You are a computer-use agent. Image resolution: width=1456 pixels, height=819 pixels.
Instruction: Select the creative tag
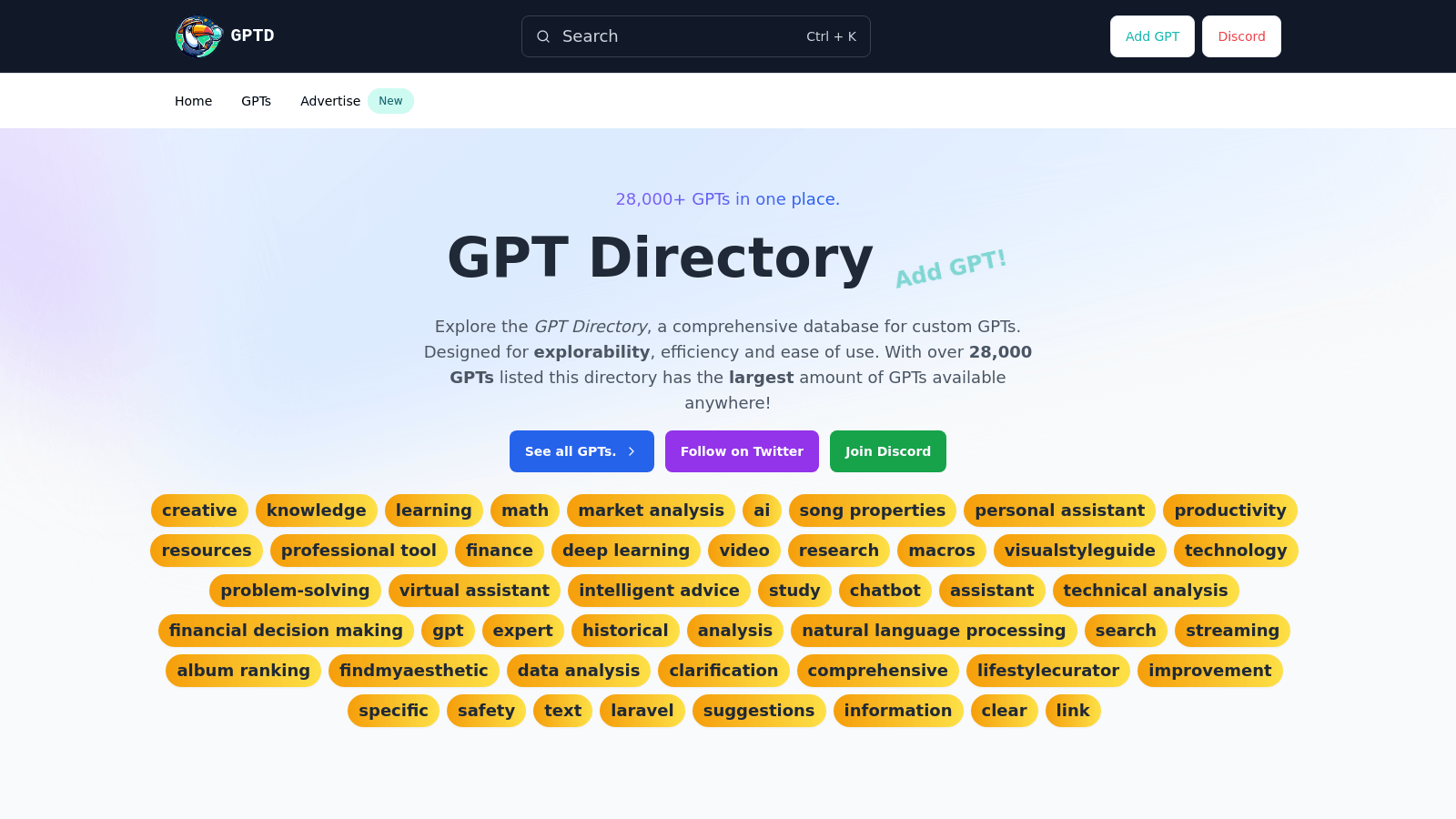(199, 511)
